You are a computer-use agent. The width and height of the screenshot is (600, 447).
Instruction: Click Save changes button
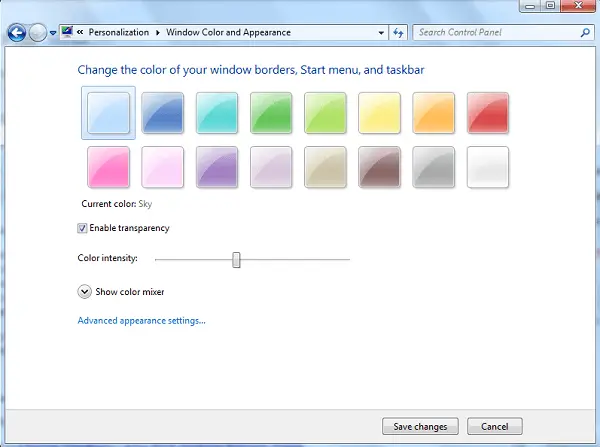coord(420,426)
